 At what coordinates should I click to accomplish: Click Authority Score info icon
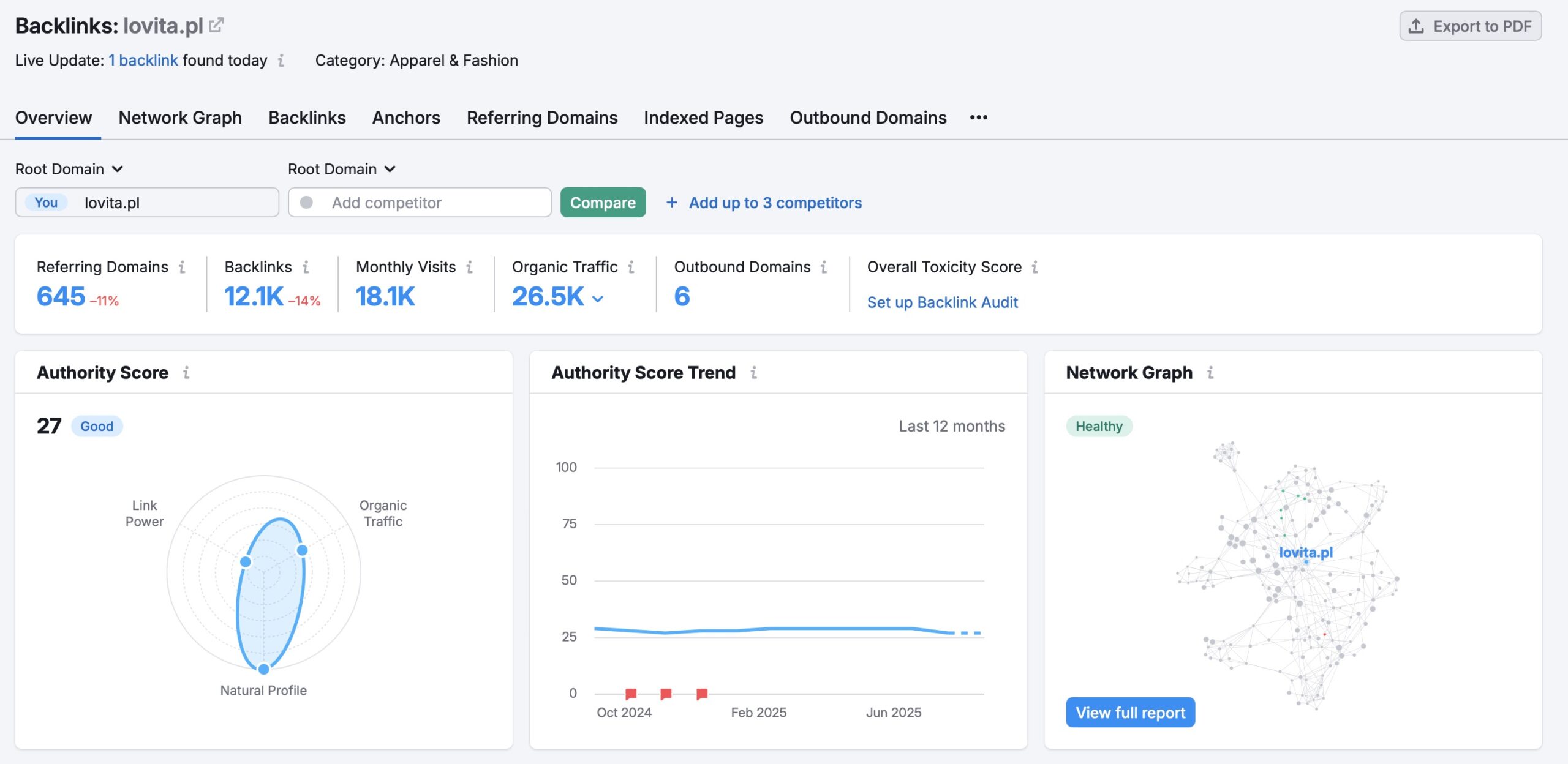[186, 372]
